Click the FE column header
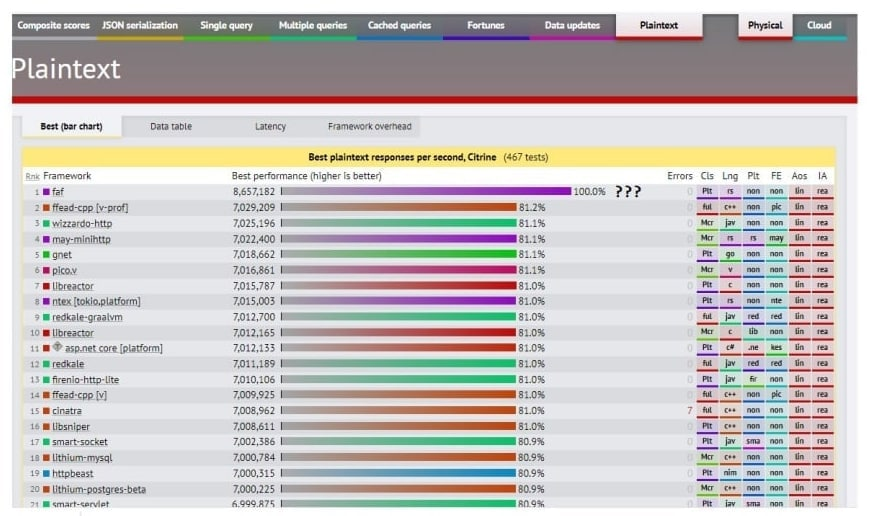Image resolution: width=869 pixels, height=516 pixels. tap(776, 176)
